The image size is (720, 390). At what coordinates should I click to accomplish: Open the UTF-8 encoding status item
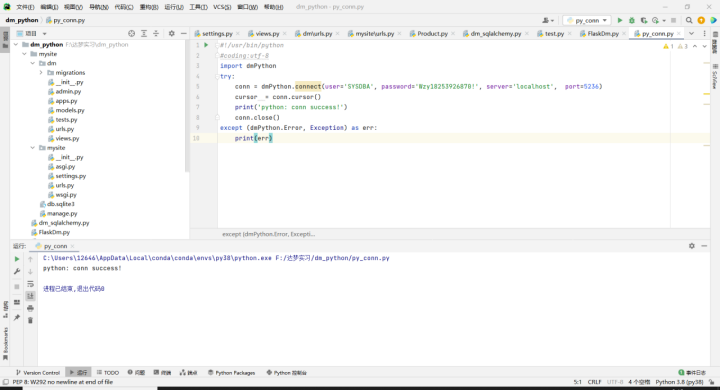coord(615,382)
